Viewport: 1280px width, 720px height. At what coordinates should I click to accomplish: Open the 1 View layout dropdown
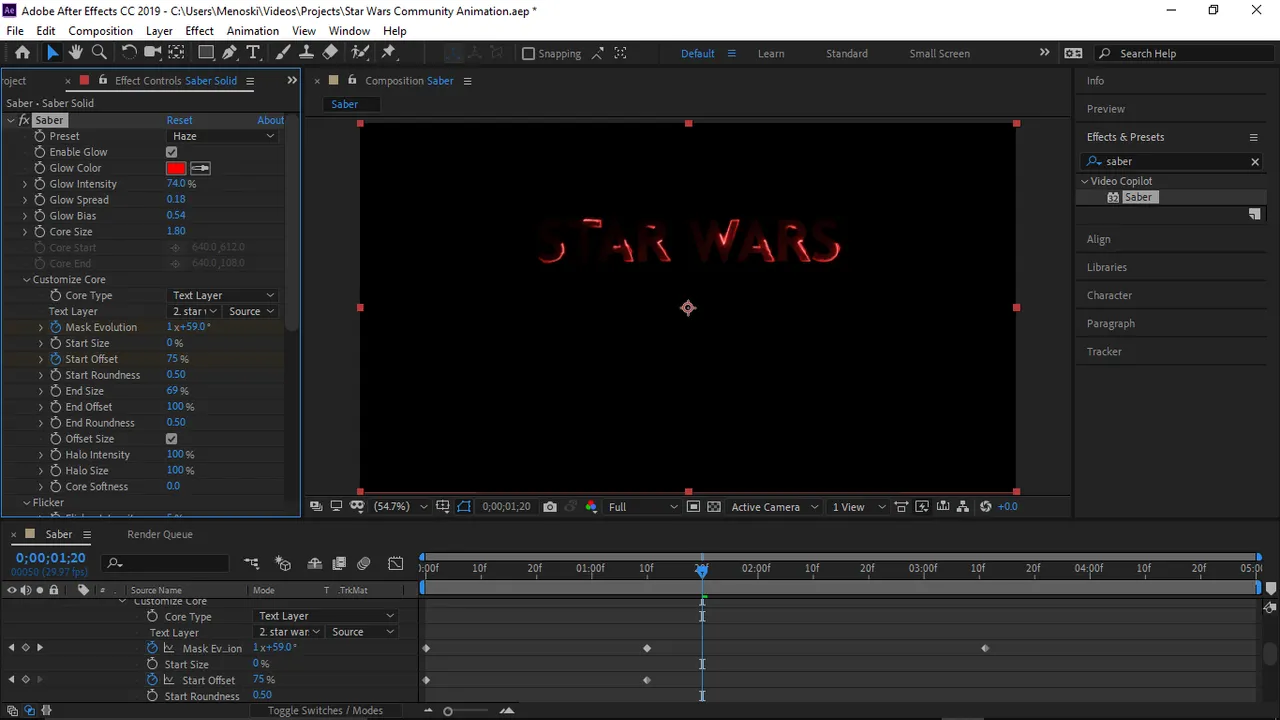pyautogui.click(x=859, y=507)
